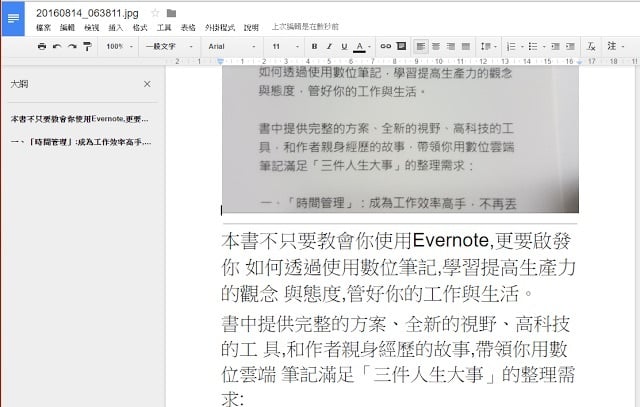Toggle italic formatting
Screen dimensions: 640x407
coord(329,47)
